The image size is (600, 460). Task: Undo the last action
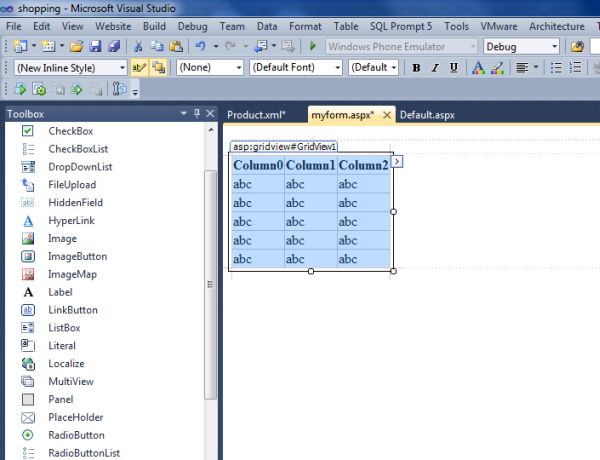tap(200, 46)
